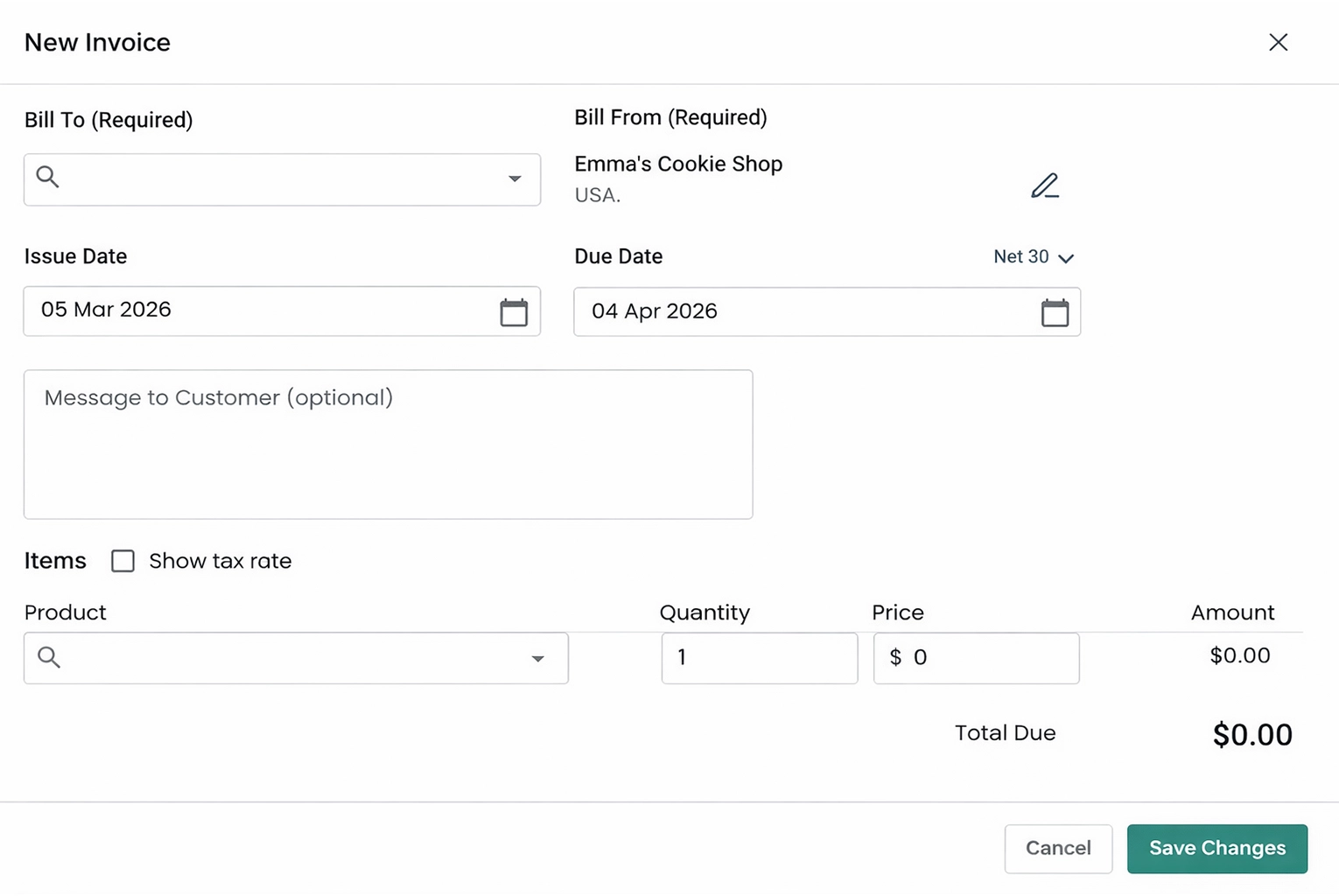
Task: Select the Bill From section header
Action: (x=670, y=117)
